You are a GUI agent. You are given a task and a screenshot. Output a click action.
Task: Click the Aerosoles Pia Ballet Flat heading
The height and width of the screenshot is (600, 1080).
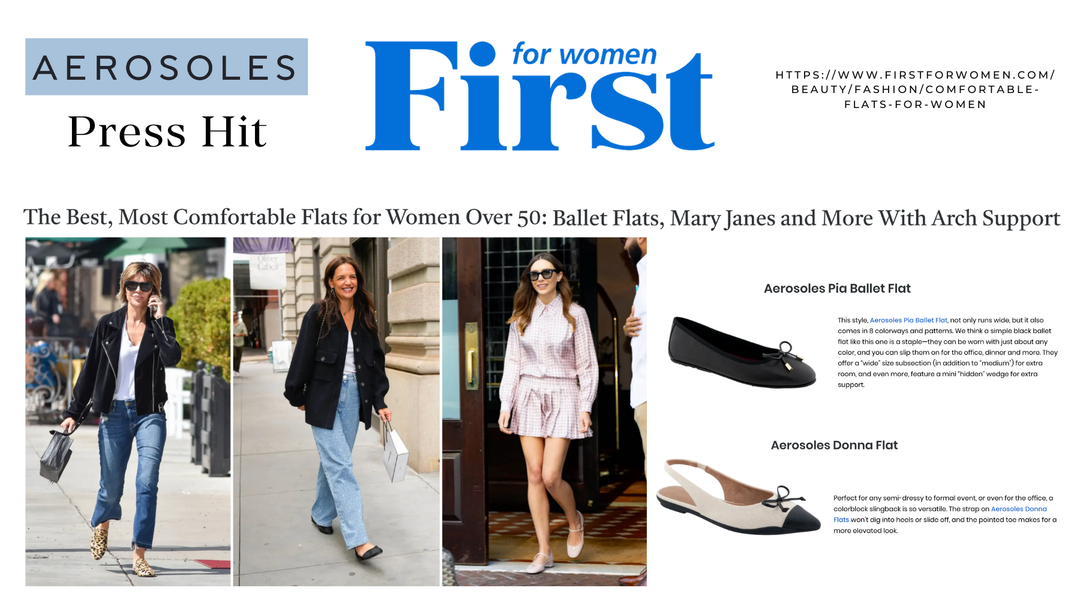[837, 289]
